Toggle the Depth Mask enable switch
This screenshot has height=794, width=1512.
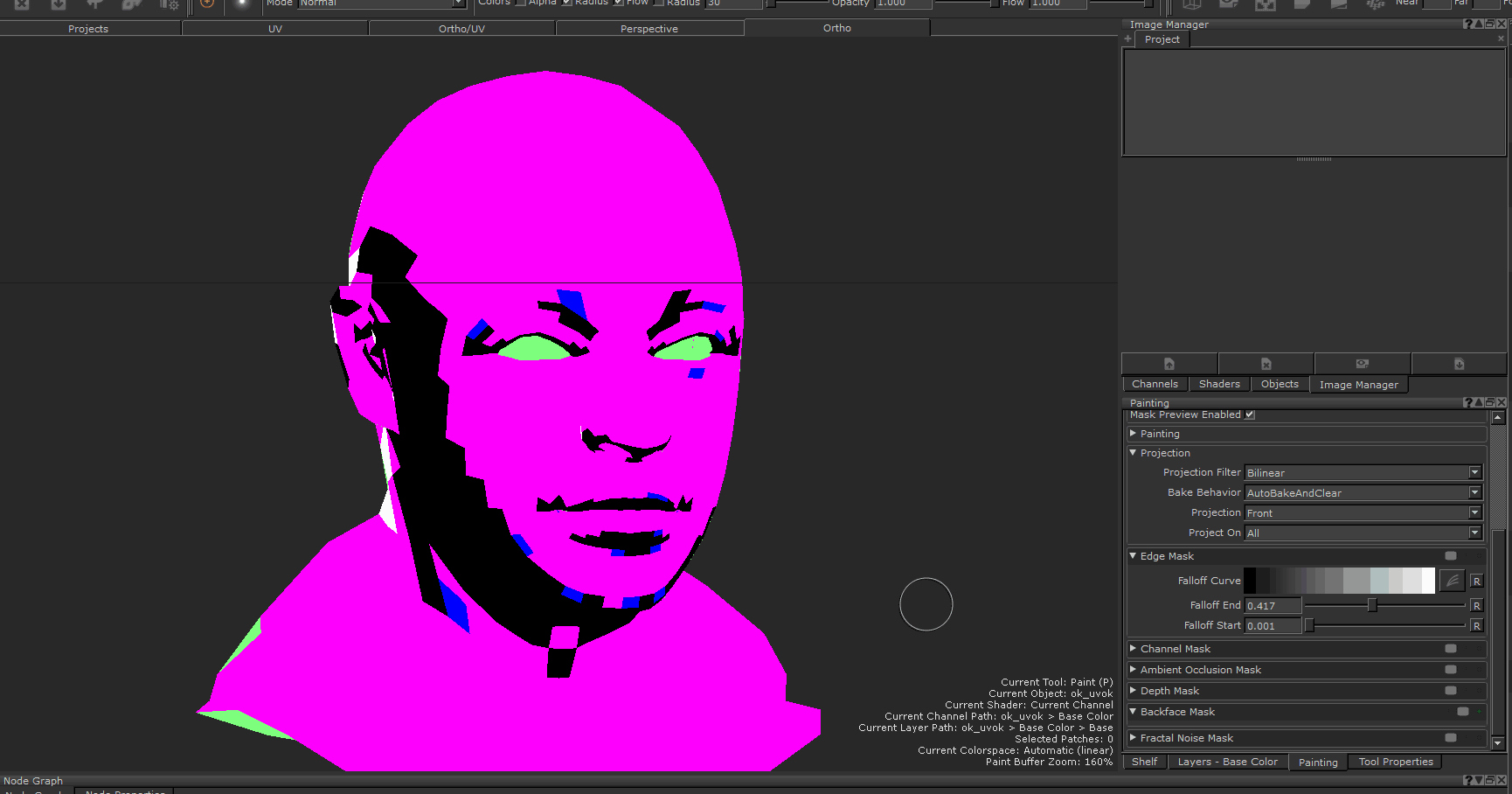1451,691
